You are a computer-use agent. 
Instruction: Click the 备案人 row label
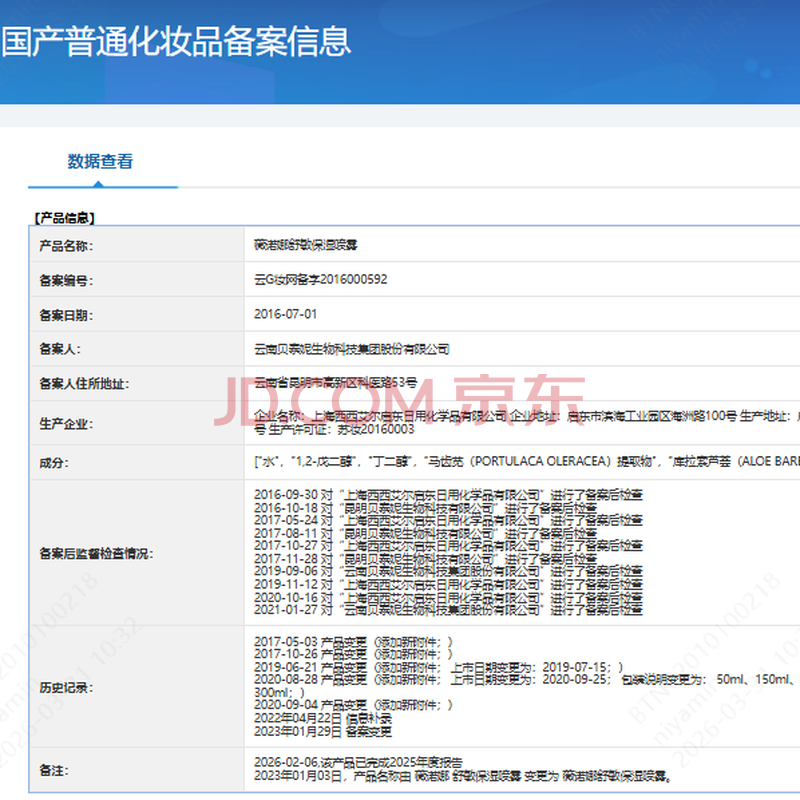(x=59, y=349)
